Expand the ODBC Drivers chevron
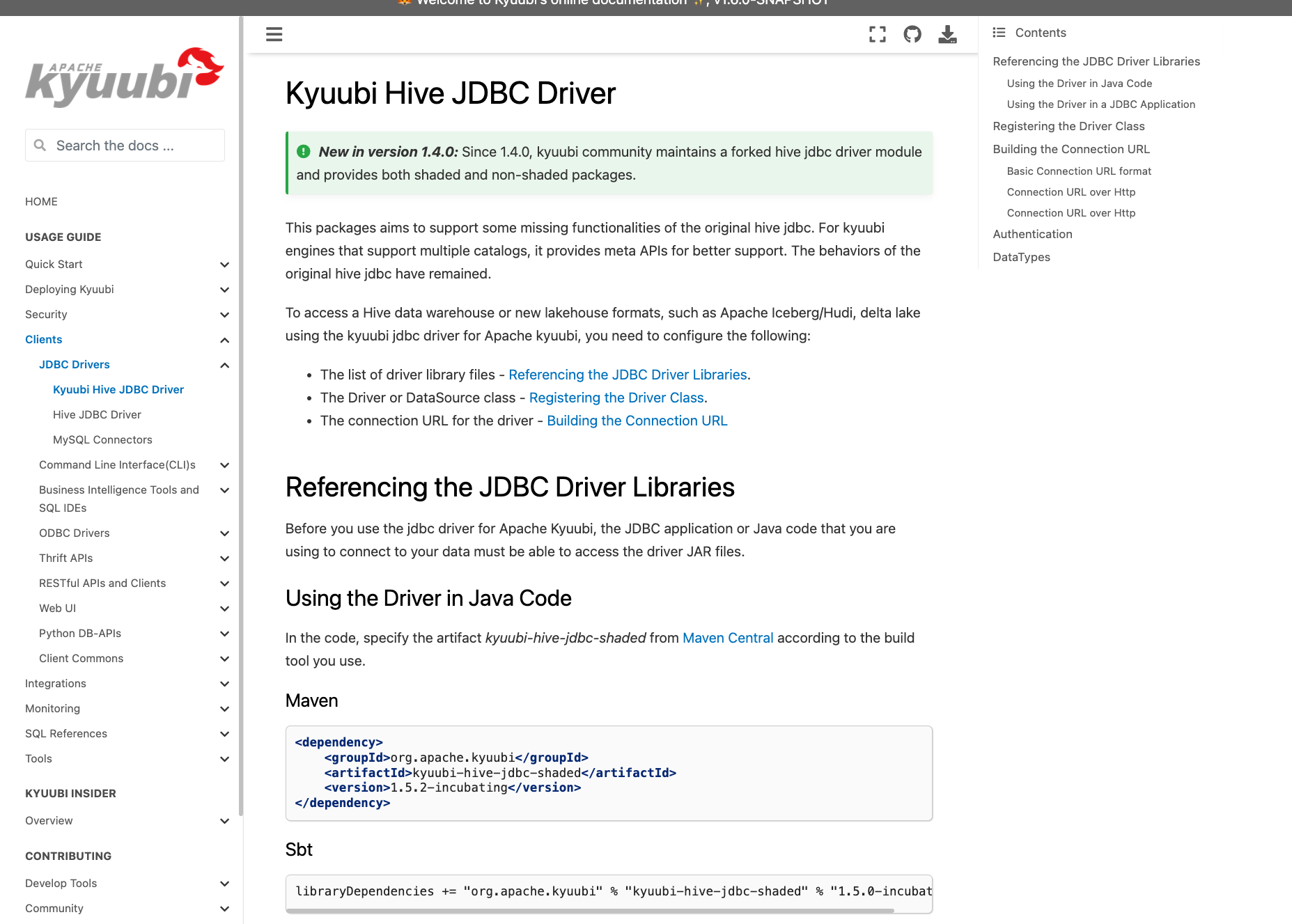1292x924 pixels. pos(224,533)
